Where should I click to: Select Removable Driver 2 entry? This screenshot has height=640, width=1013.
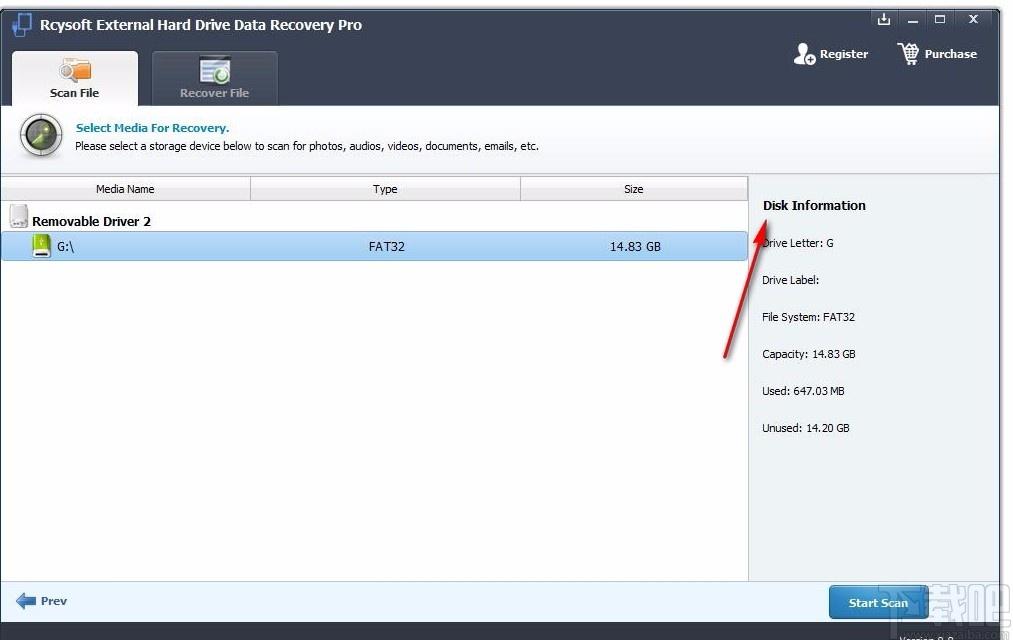91,221
